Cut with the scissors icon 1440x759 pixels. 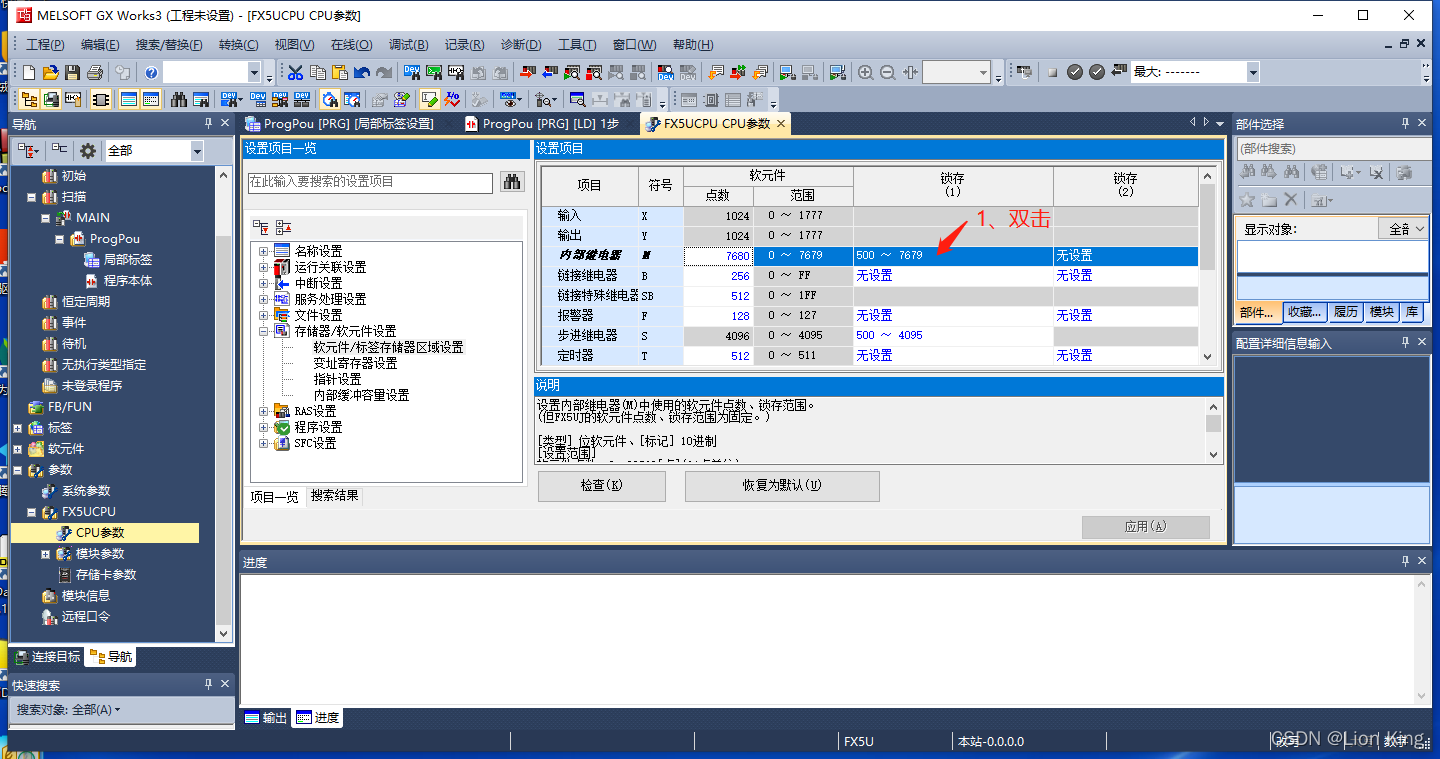click(295, 72)
